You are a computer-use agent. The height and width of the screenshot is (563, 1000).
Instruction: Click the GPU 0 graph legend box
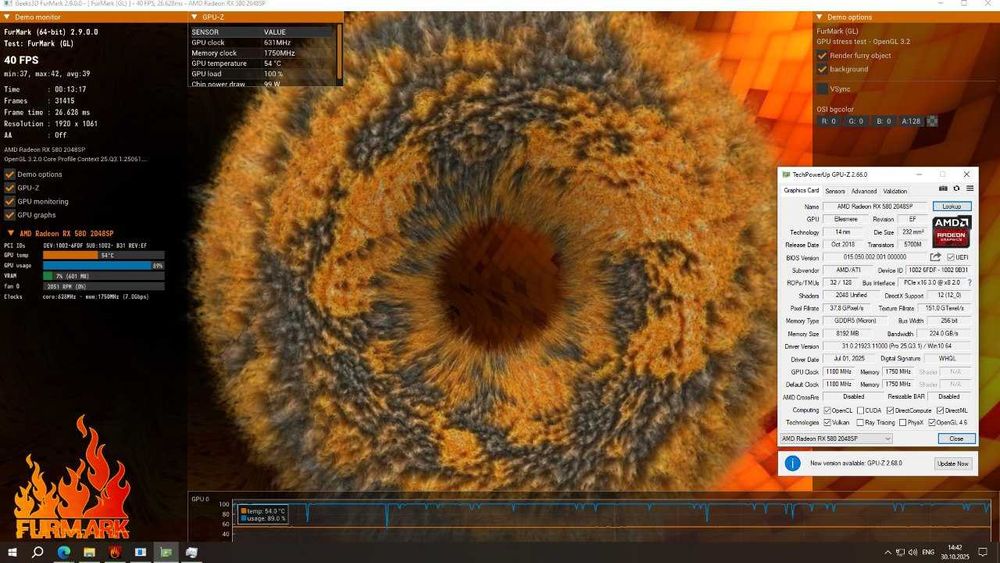(263, 515)
